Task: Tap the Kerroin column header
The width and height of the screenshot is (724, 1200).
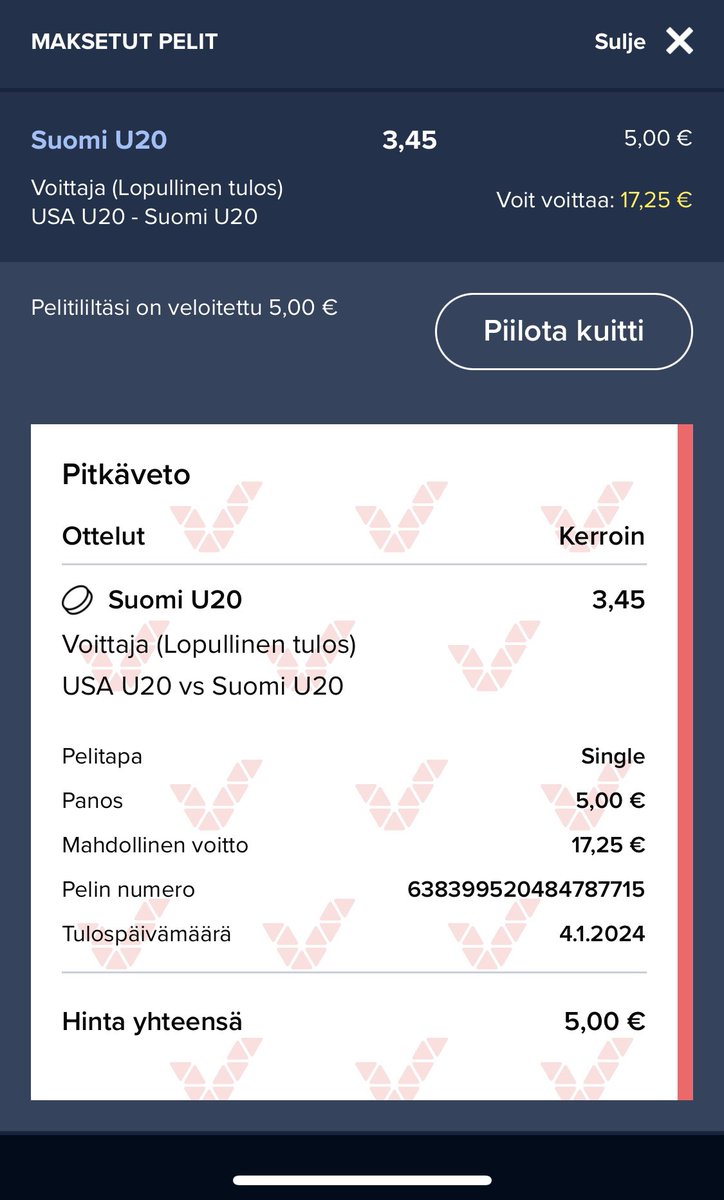Action: 602,536
